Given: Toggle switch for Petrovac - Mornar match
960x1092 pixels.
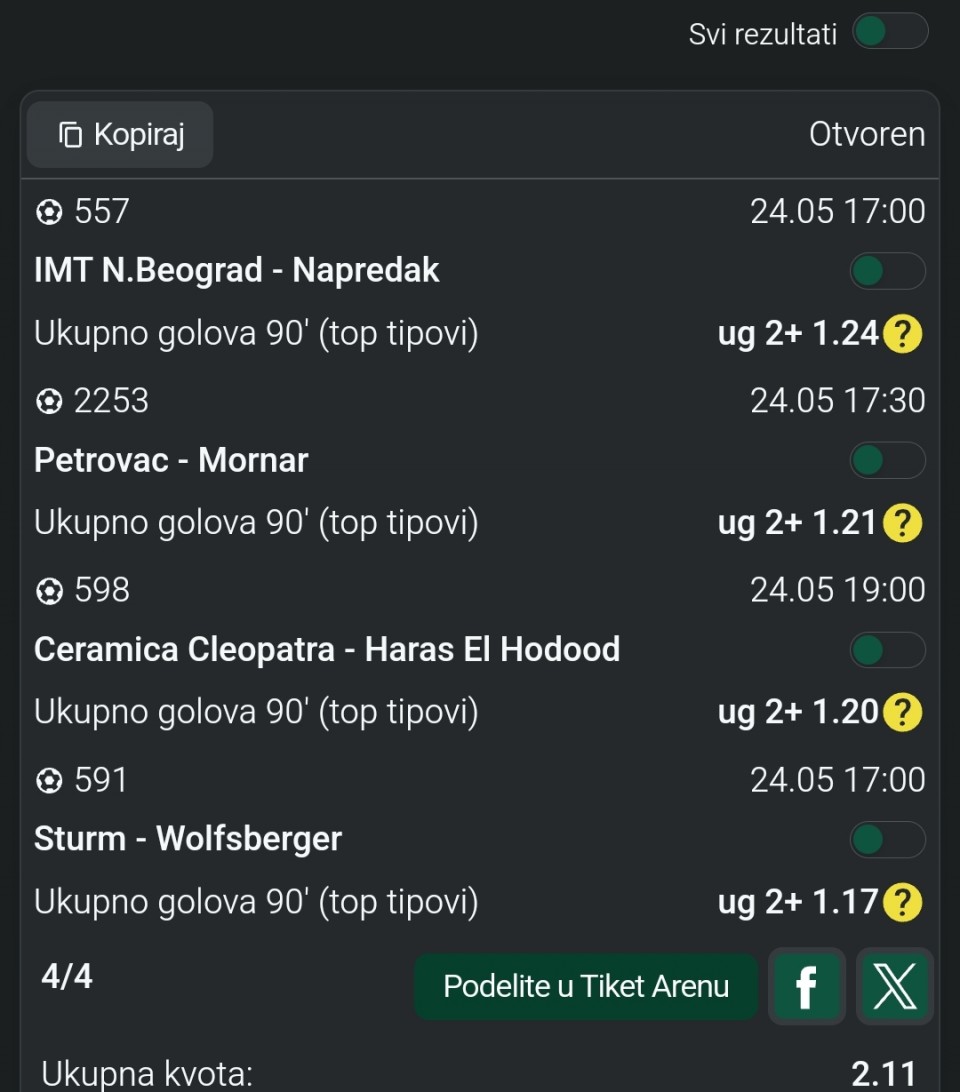Looking at the screenshot, I should pyautogui.click(x=888, y=460).
